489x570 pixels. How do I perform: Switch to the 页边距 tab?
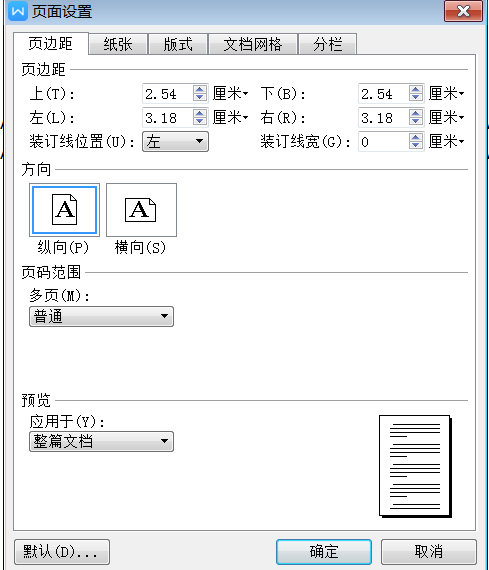pos(51,44)
